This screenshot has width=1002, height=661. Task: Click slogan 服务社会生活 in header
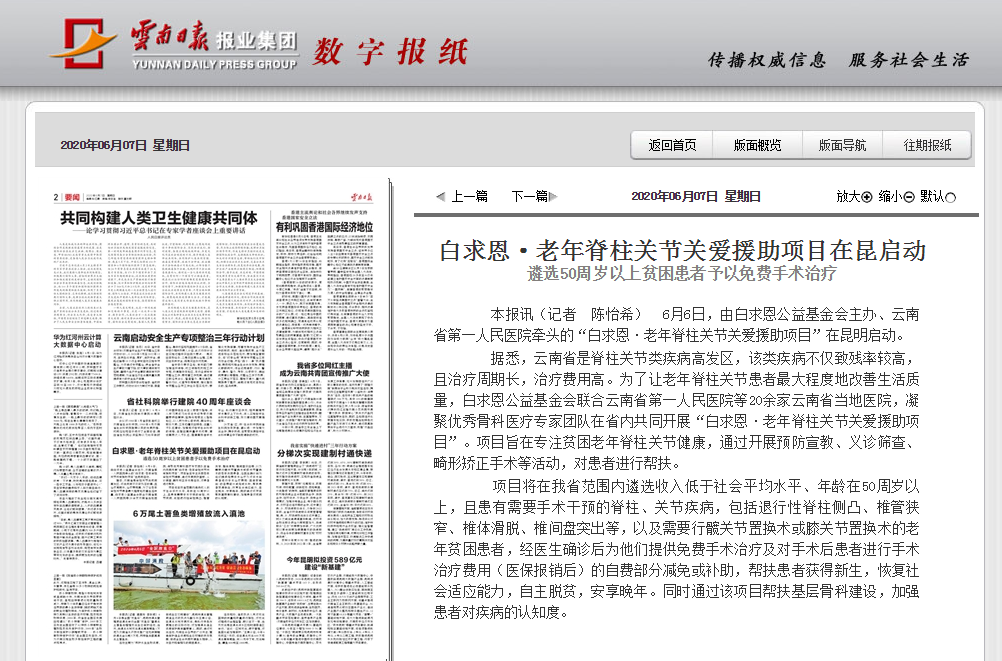[909, 60]
